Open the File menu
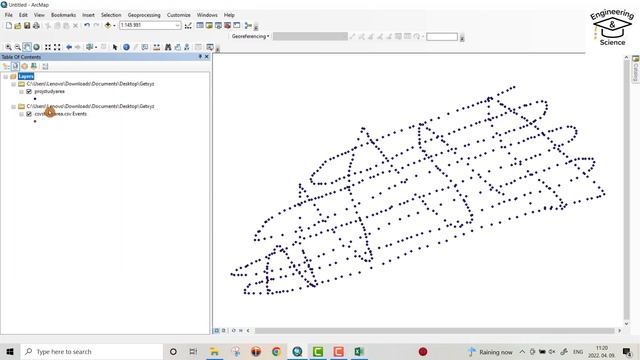The image size is (640, 360). [9, 15]
